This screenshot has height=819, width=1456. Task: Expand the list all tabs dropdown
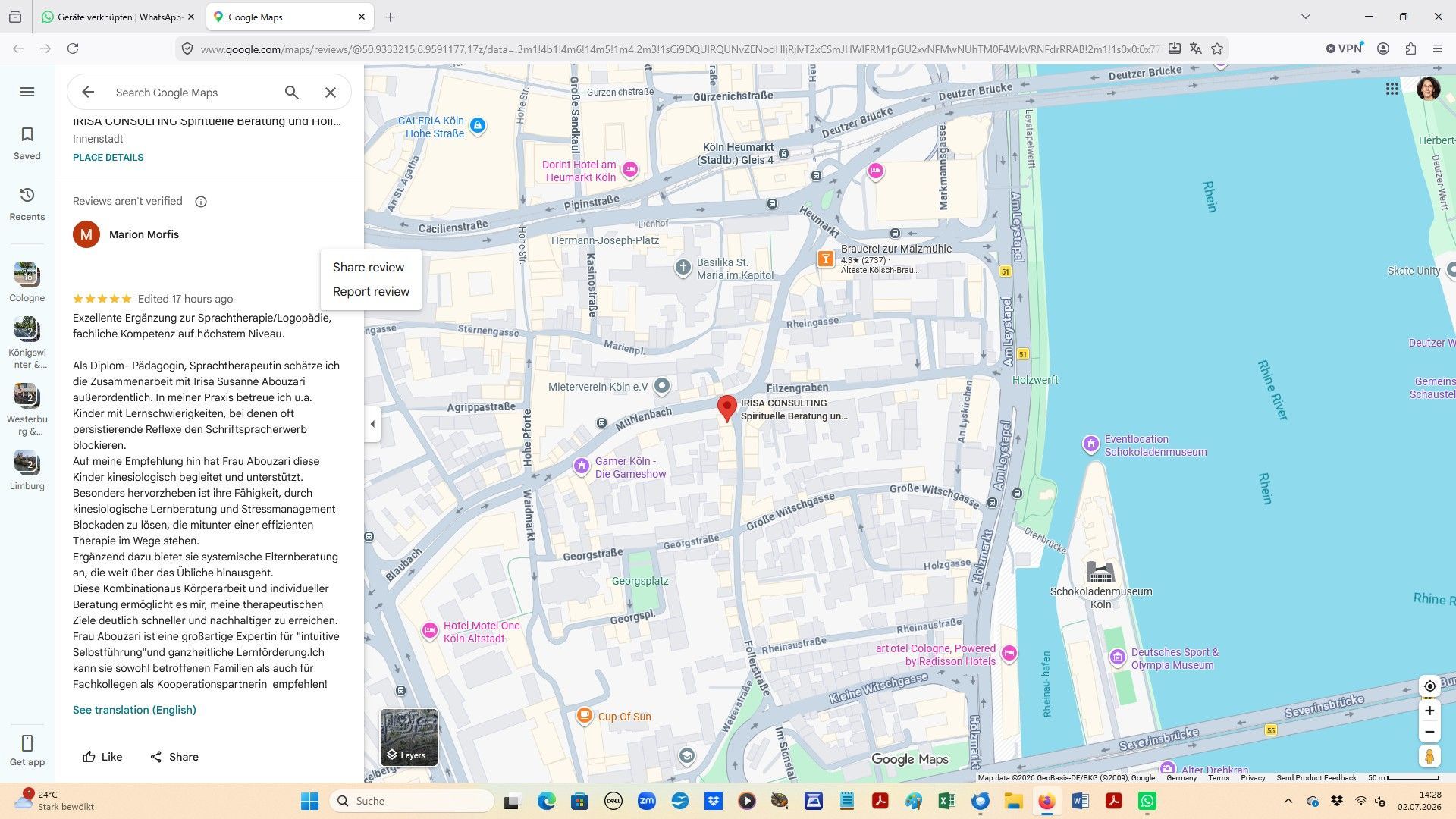(1305, 17)
